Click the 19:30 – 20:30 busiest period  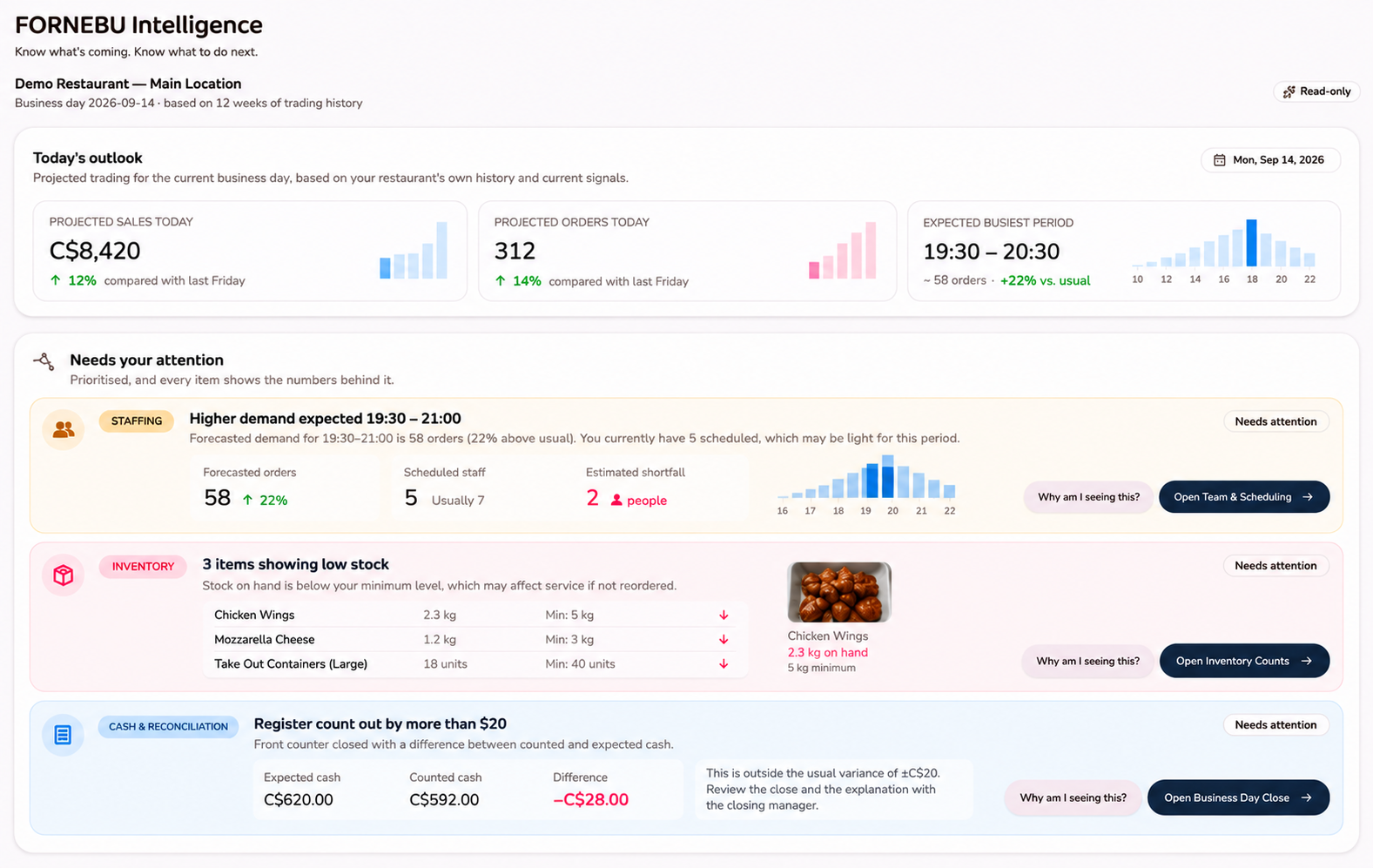pyautogui.click(x=992, y=252)
